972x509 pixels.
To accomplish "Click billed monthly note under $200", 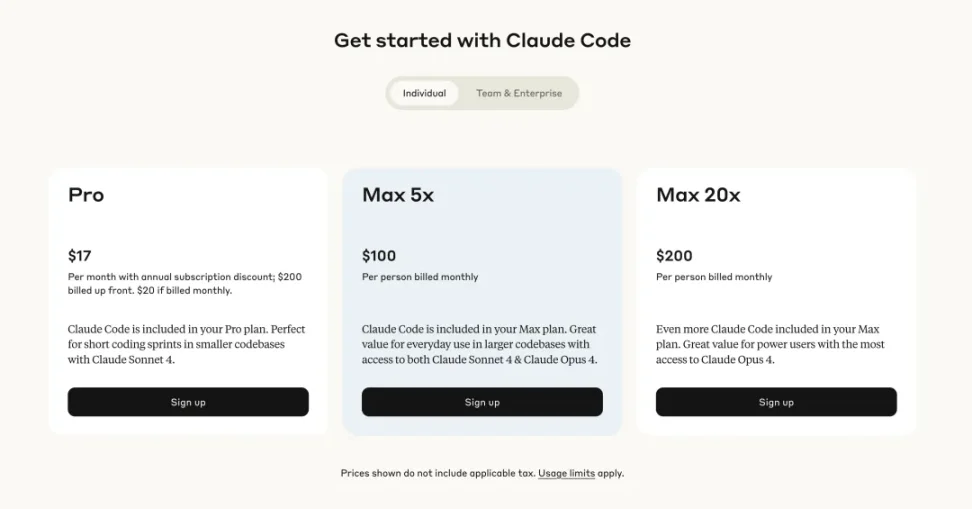I will [714, 277].
